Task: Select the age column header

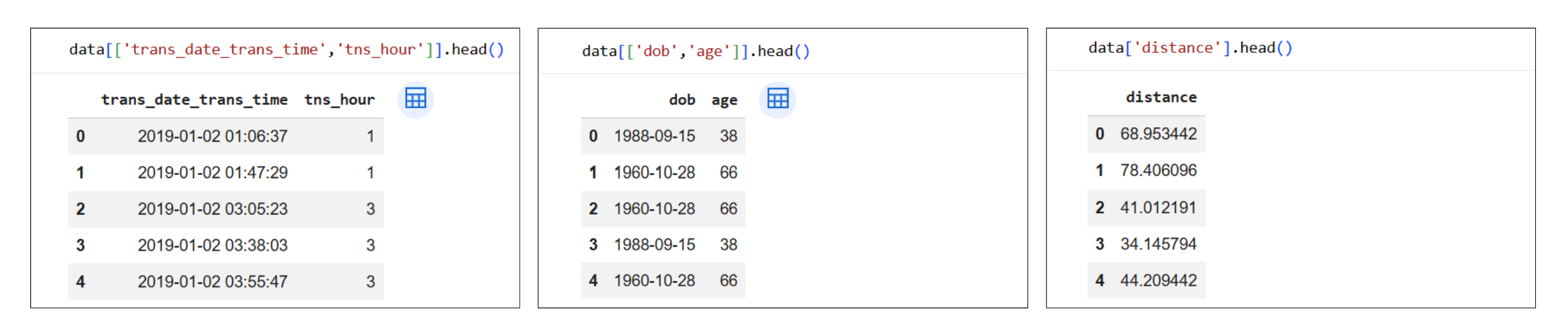Action: point(724,101)
